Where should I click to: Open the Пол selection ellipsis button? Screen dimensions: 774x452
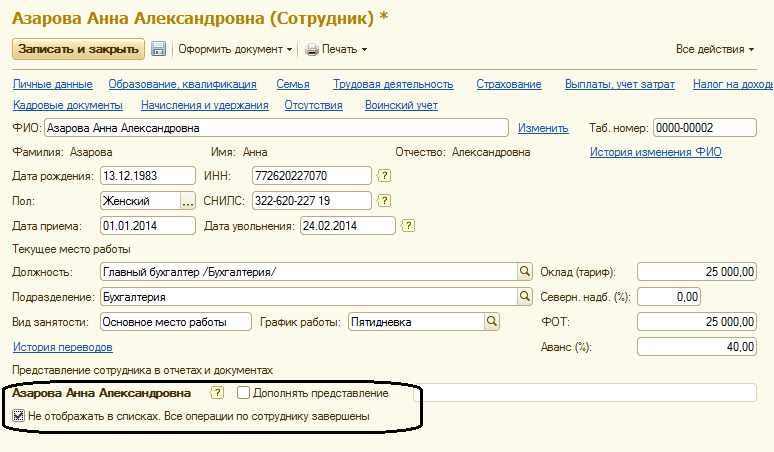(x=187, y=201)
